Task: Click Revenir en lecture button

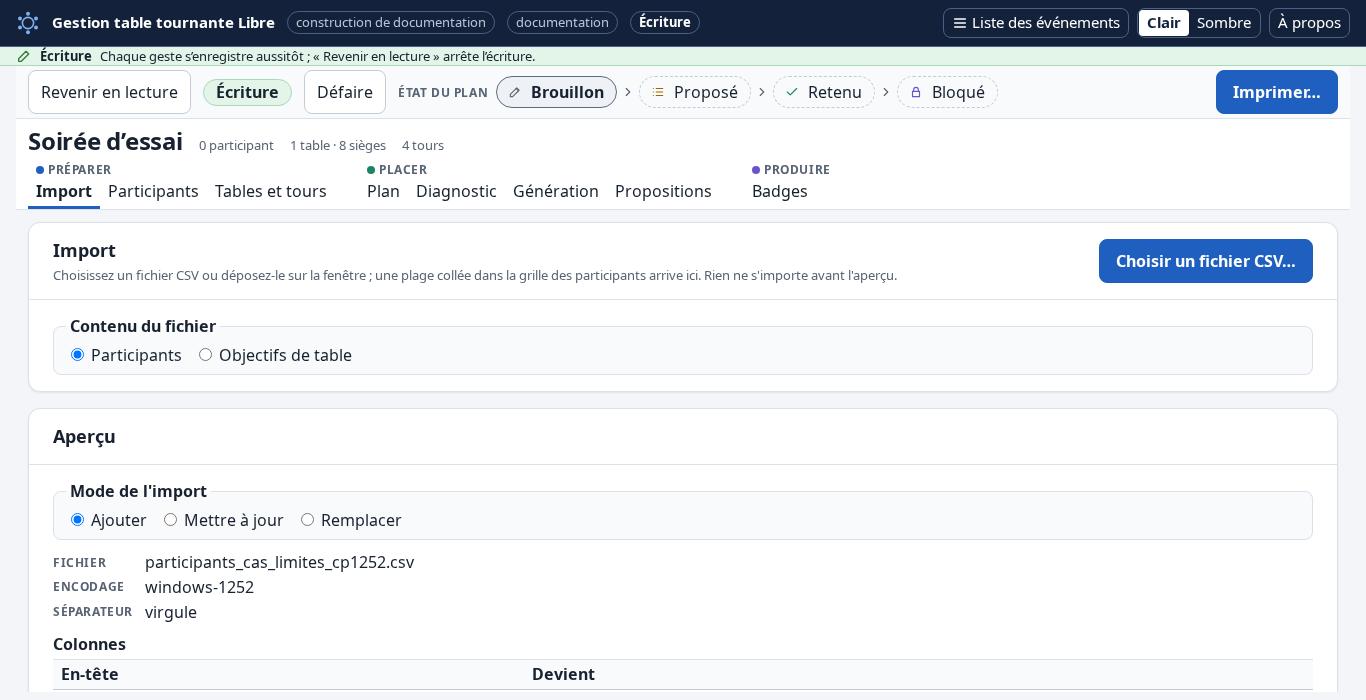Action: (109, 92)
